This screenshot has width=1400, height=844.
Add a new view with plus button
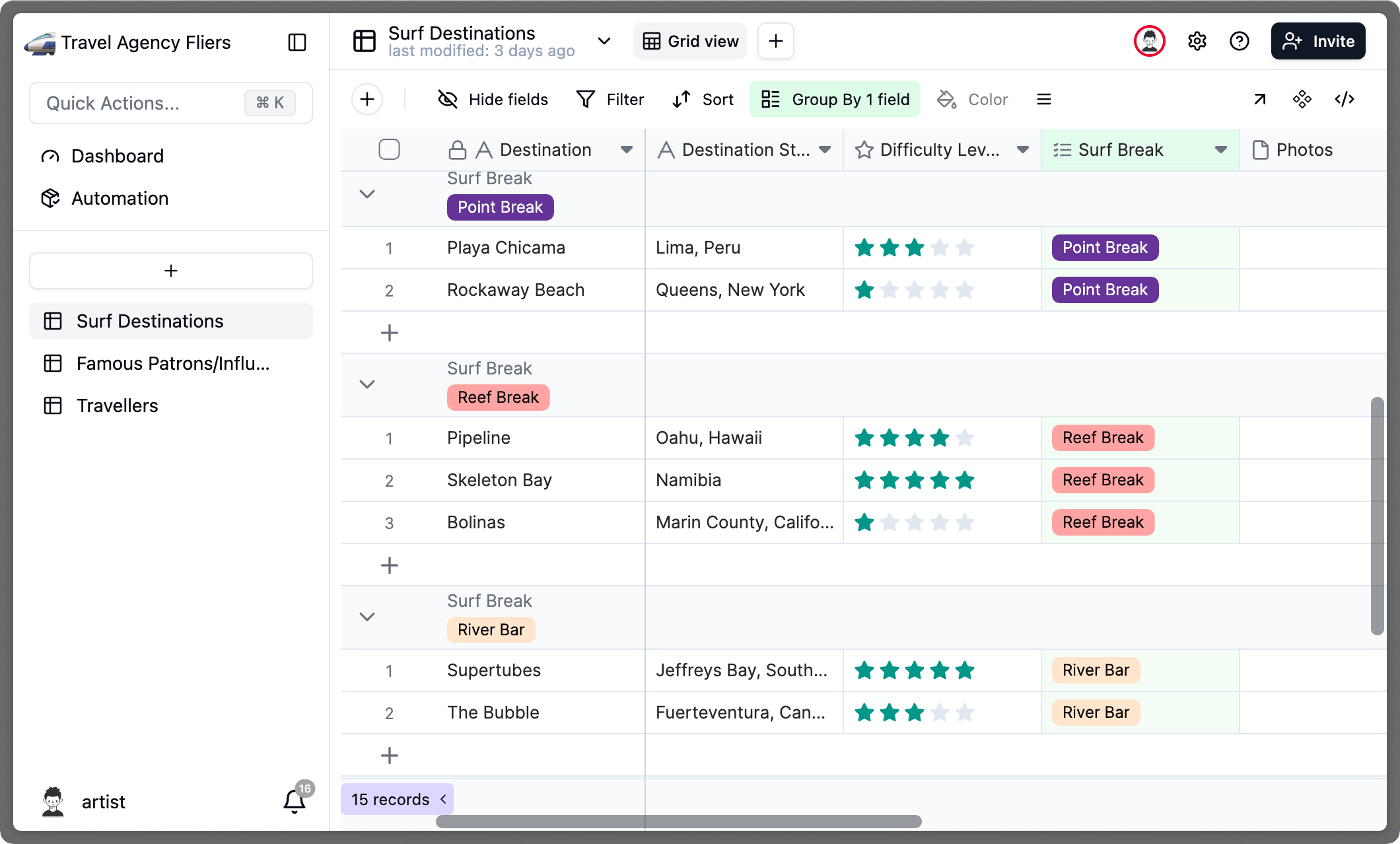[776, 41]
